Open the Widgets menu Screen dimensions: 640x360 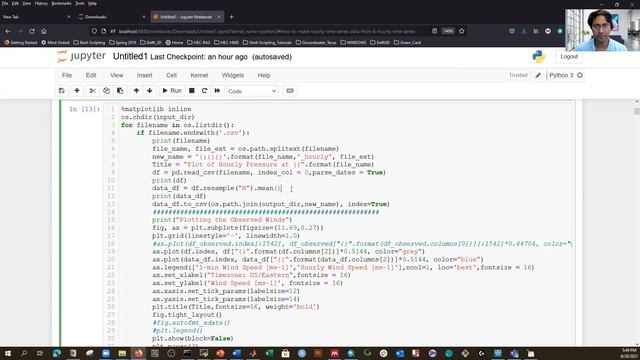click(233, 76)
